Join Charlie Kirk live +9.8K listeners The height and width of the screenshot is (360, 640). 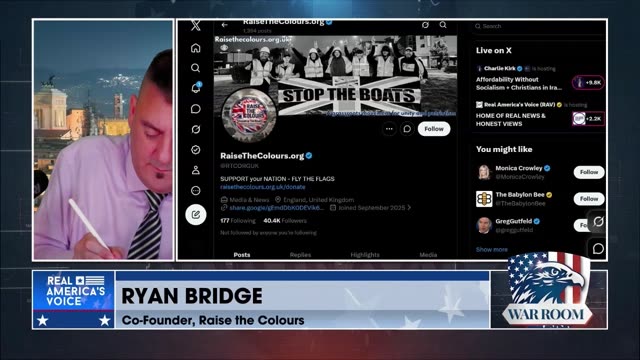pyautogui.click(x=588, y=82)
